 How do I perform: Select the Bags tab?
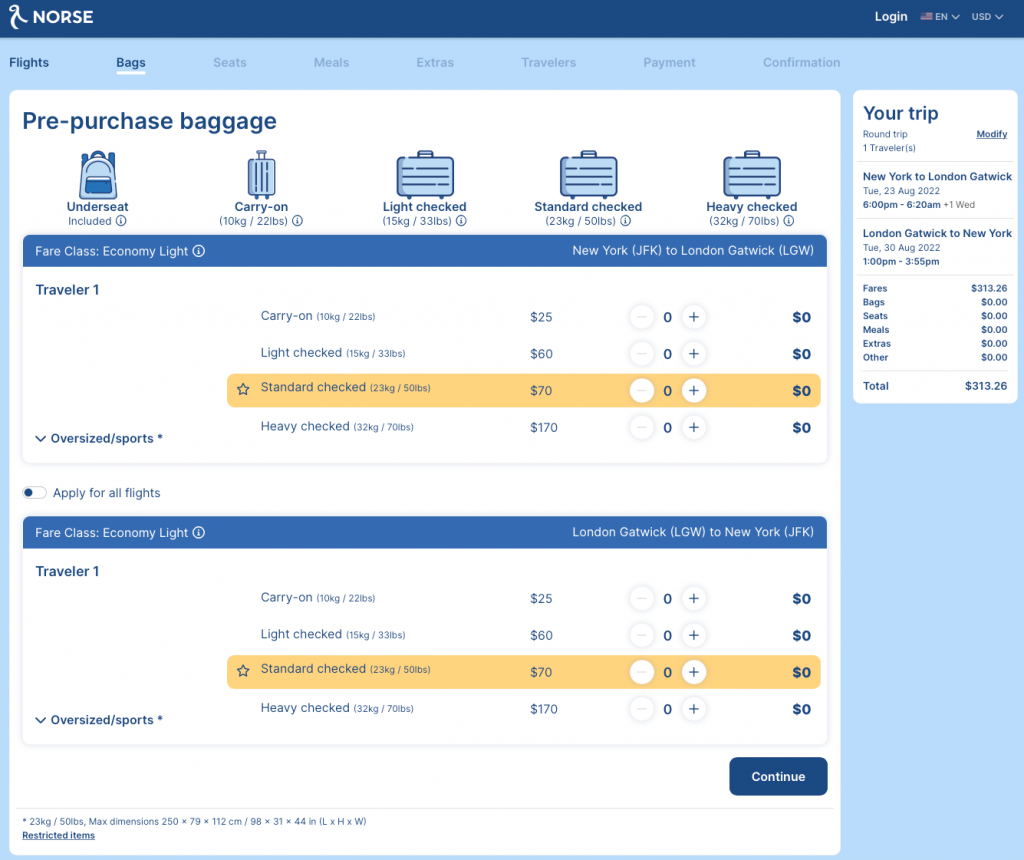(131, 62)
